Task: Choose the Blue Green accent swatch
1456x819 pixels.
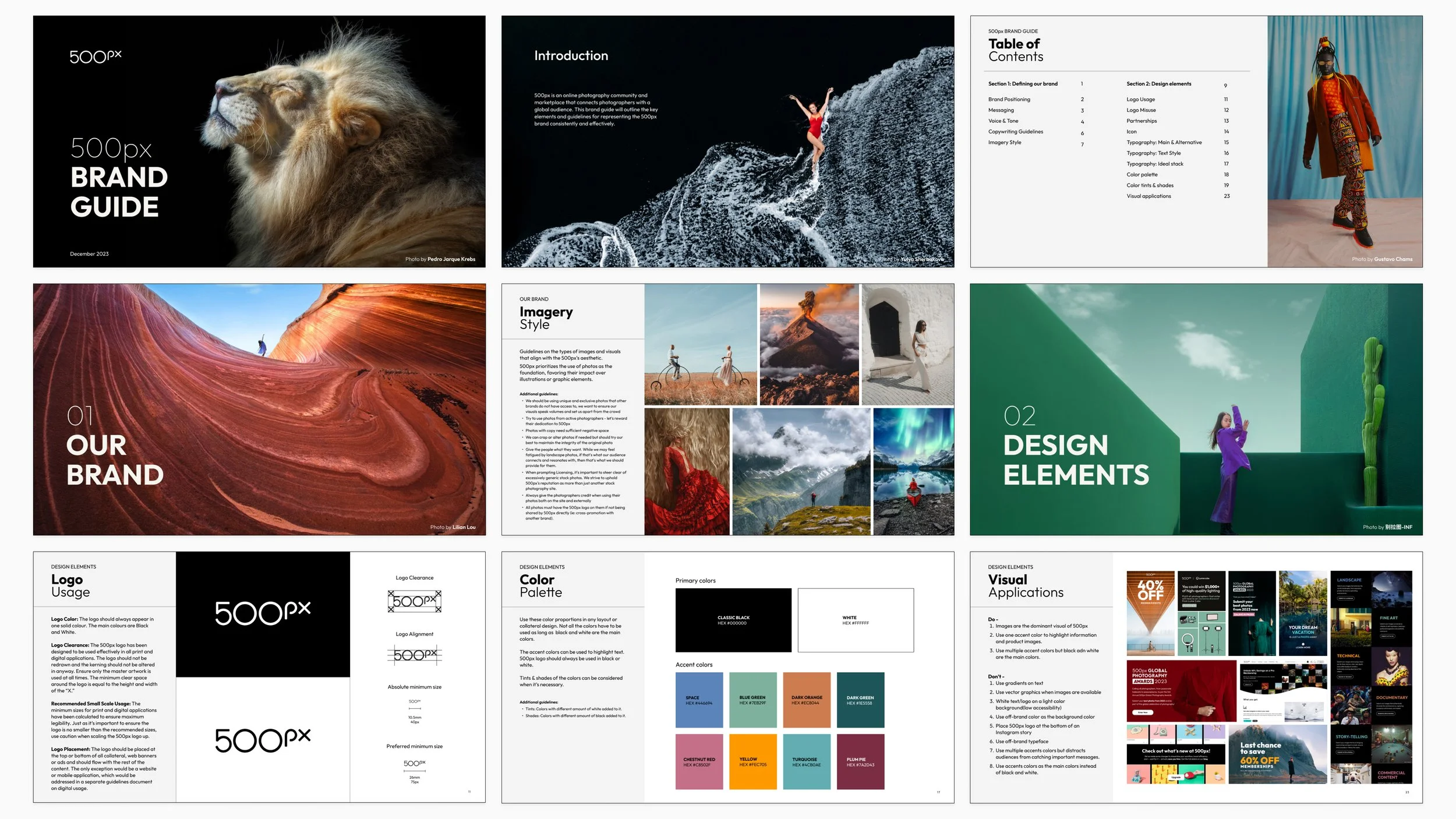Action: point(753,700)
